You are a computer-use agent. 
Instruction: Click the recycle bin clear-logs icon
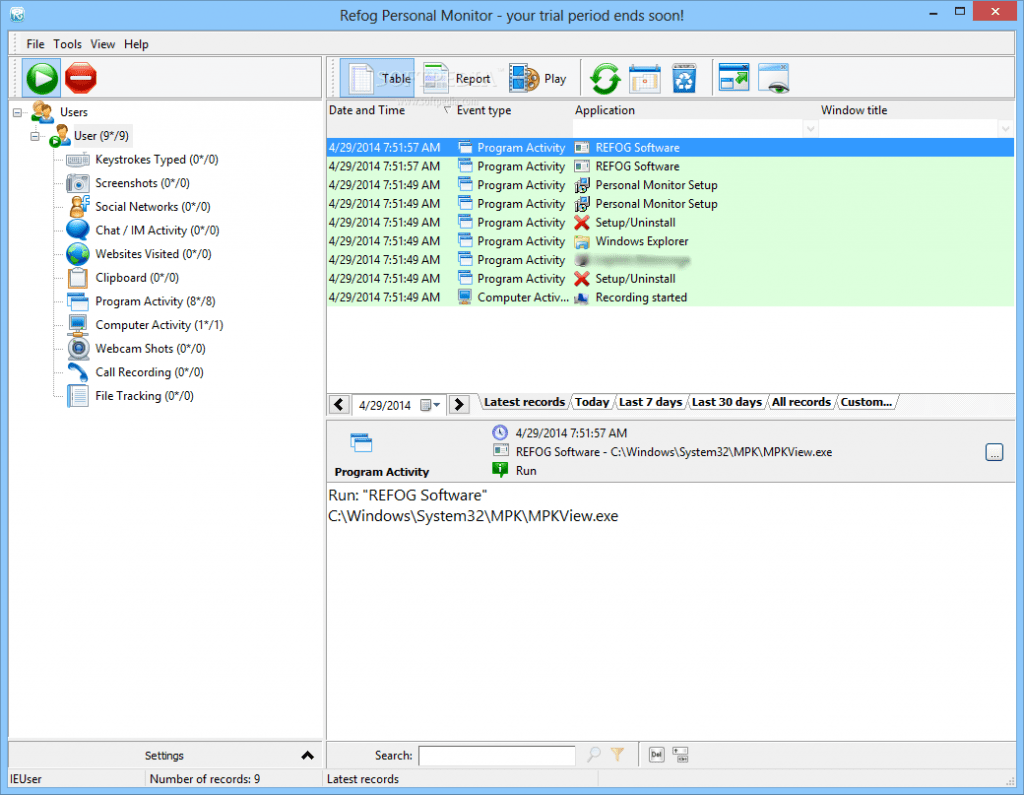point(684,78)
